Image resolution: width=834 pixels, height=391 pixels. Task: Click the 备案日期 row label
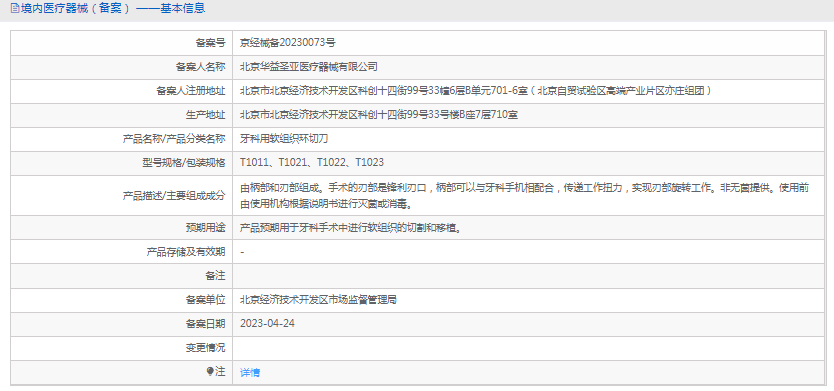pos(205,323)
